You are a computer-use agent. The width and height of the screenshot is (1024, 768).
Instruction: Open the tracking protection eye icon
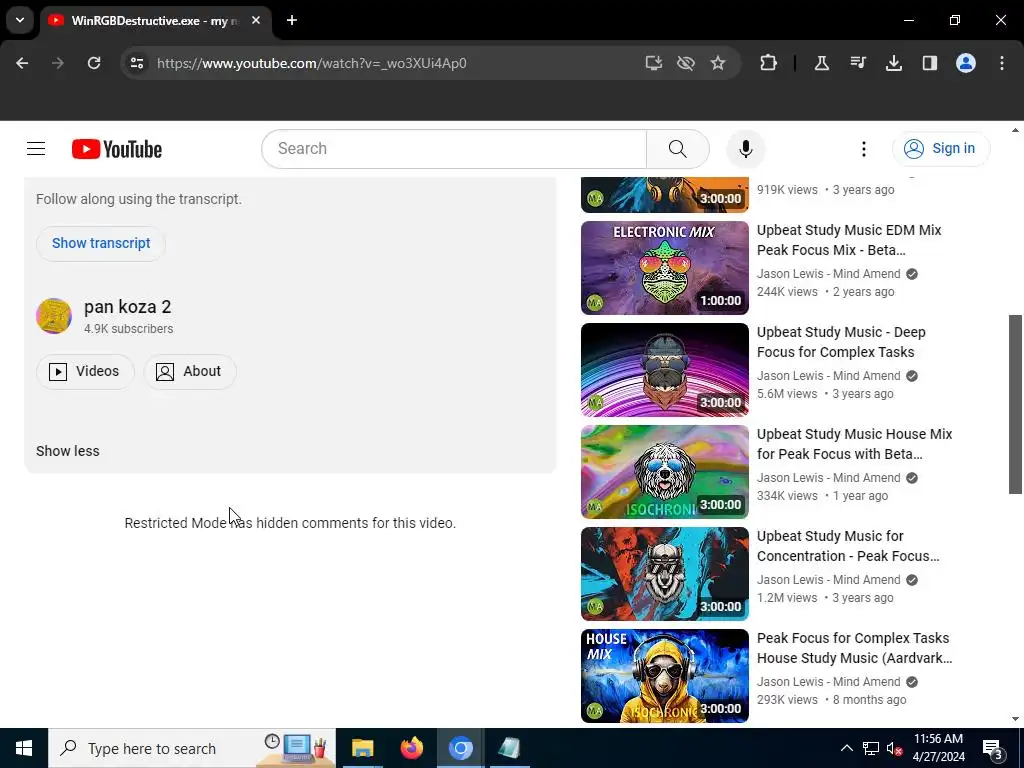click(x=686, y=63)
